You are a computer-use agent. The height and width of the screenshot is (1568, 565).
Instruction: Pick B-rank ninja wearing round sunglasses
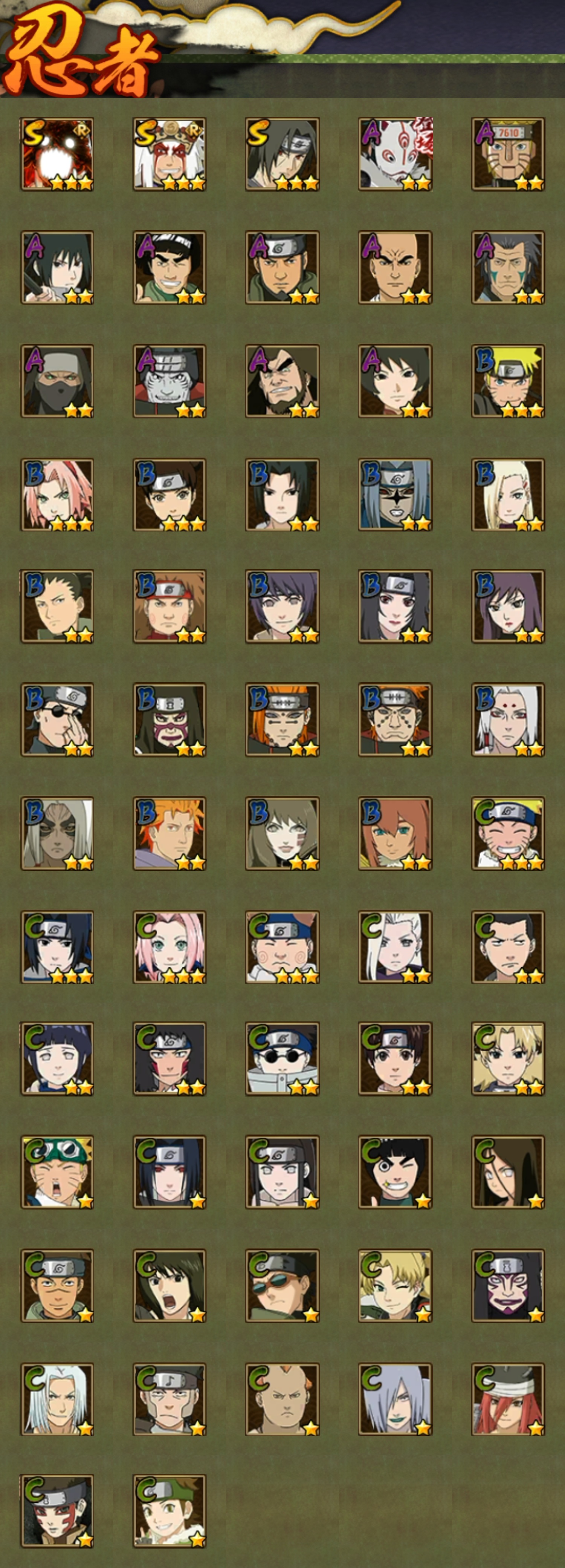pyautogui.click(x=57, y=720)
